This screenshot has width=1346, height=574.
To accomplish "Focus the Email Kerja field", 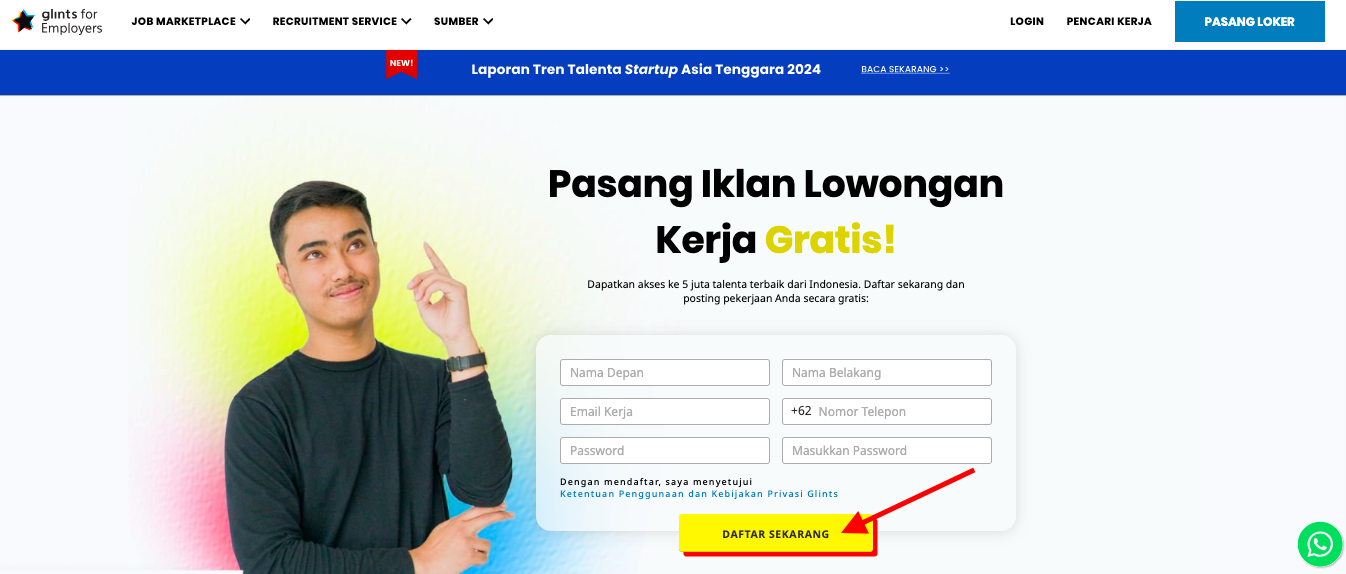I will (665, 411).
